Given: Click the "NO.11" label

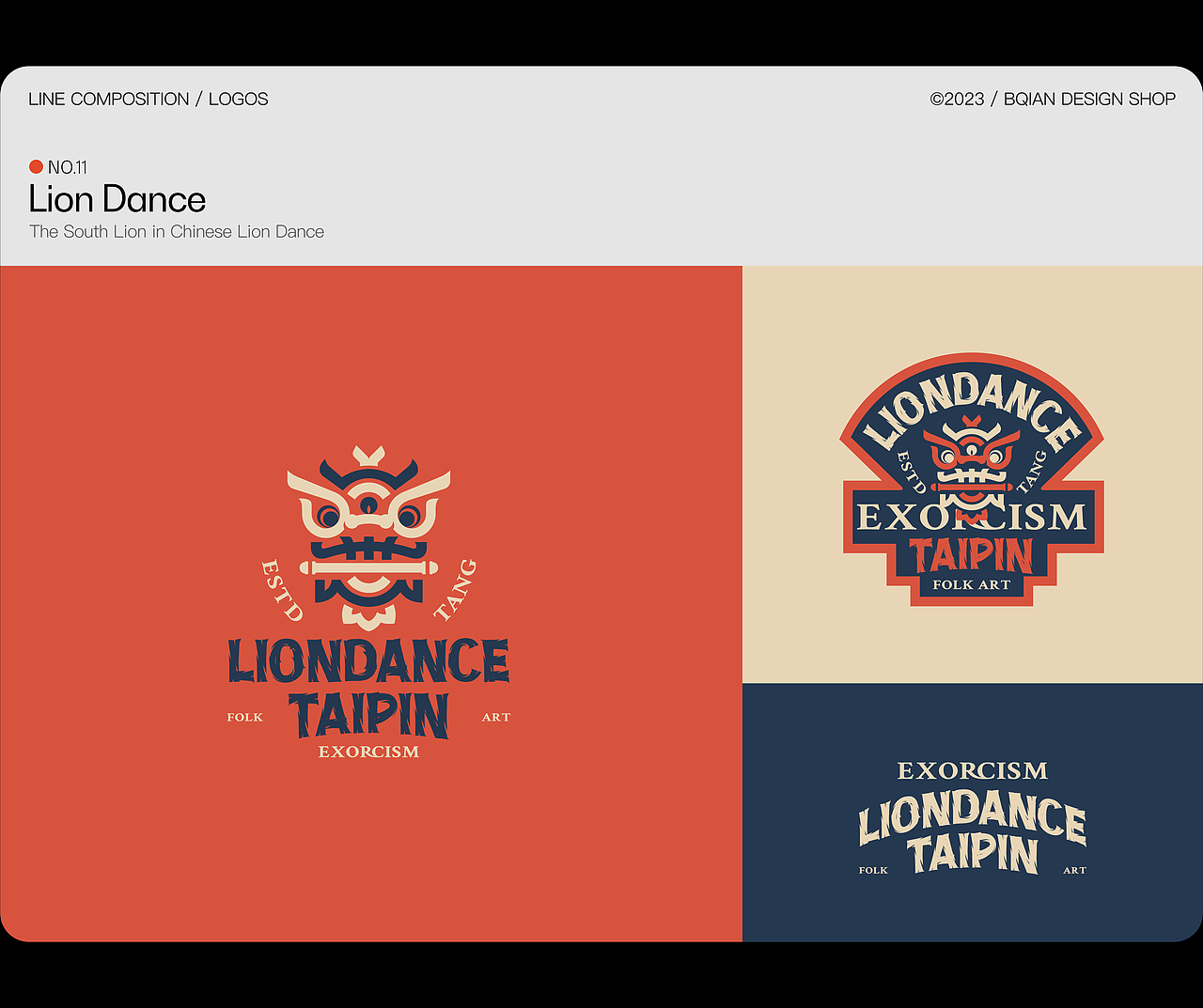Looking at the screenshot, I should pos(68,167).
